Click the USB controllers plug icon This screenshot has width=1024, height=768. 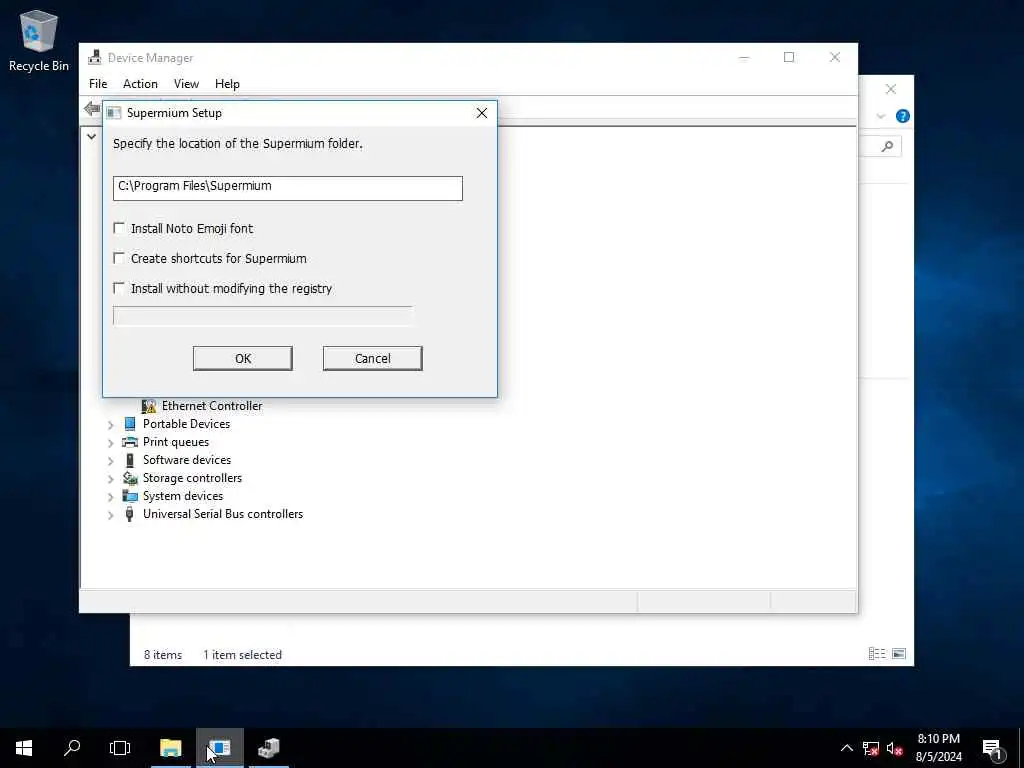point(130,514)
